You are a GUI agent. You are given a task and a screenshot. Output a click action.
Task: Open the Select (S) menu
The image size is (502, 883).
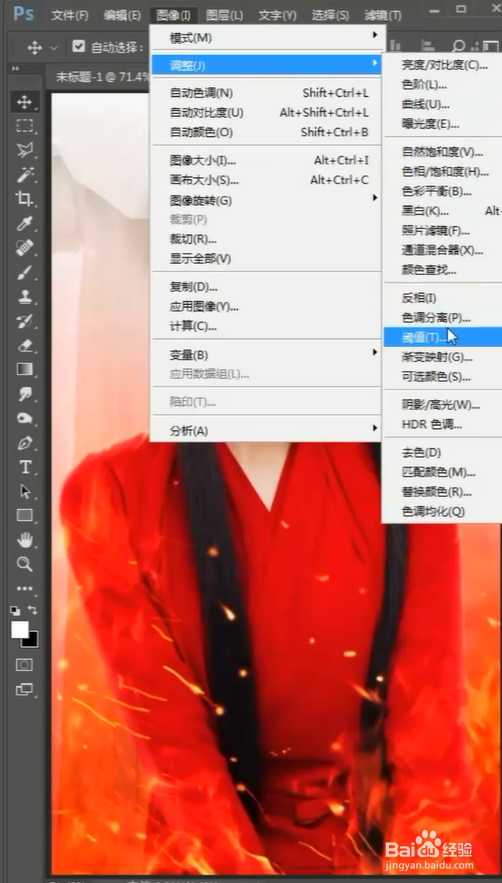pyautogui.click(x=330, y=15)
